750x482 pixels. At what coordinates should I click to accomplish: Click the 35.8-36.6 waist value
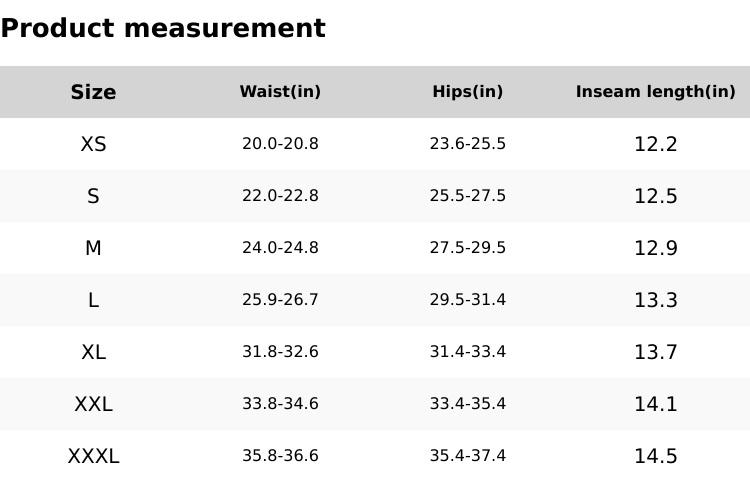[x=280, y=456]
